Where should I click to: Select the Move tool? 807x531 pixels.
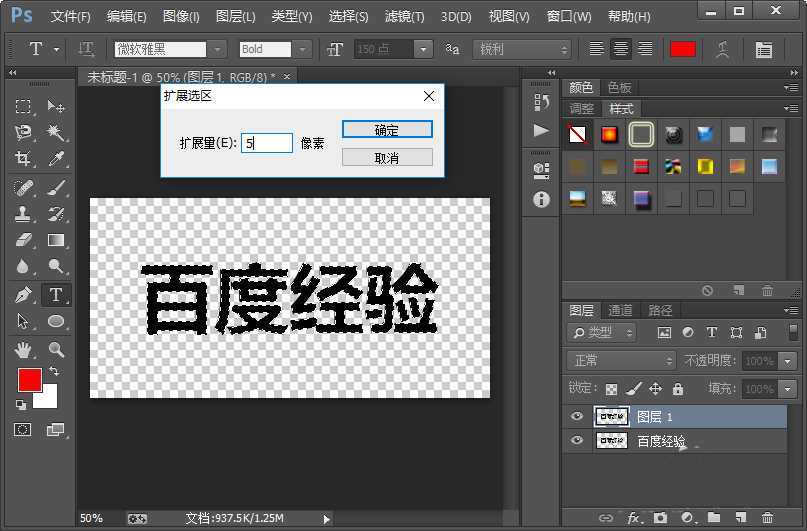[x=56, y=107]
